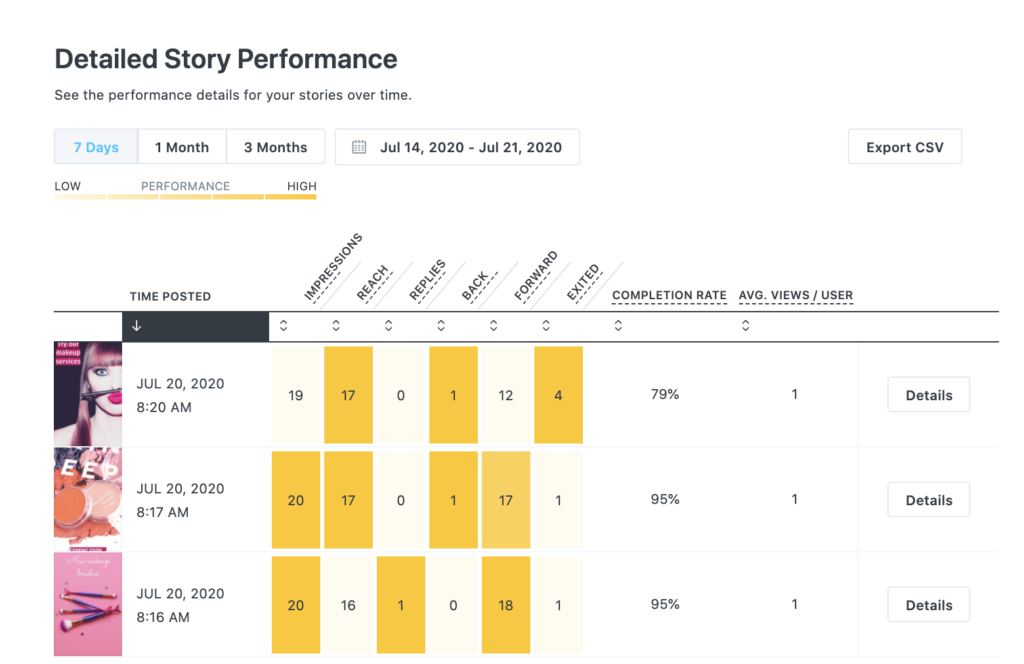Switch to the 3 Months tab

(275, 148)
